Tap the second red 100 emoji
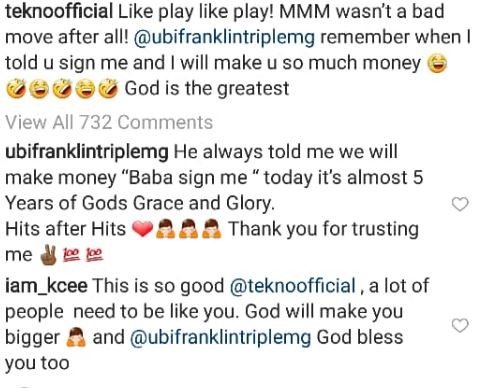 [95, 255]
